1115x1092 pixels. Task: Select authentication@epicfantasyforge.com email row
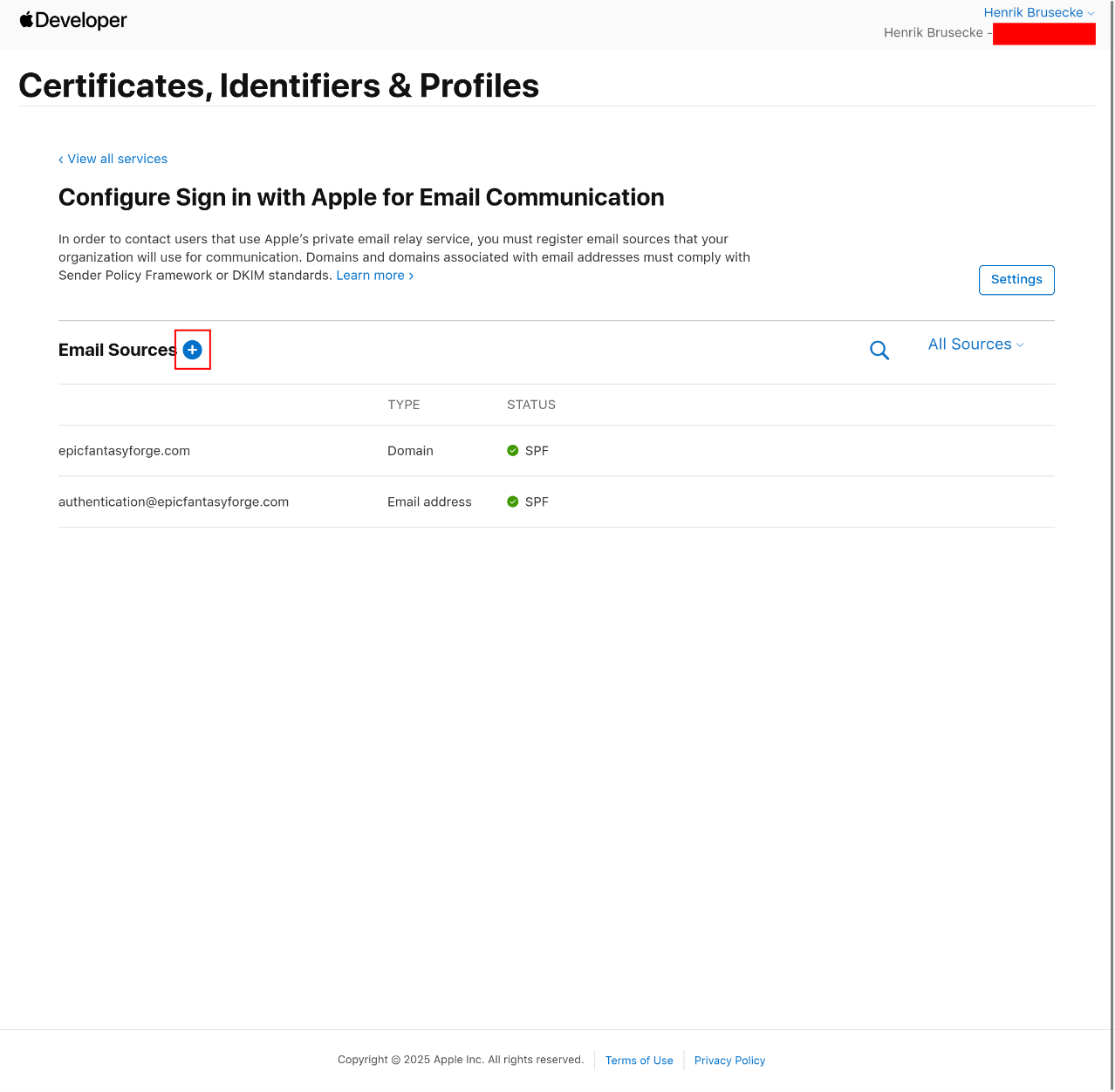coord(174,502)
